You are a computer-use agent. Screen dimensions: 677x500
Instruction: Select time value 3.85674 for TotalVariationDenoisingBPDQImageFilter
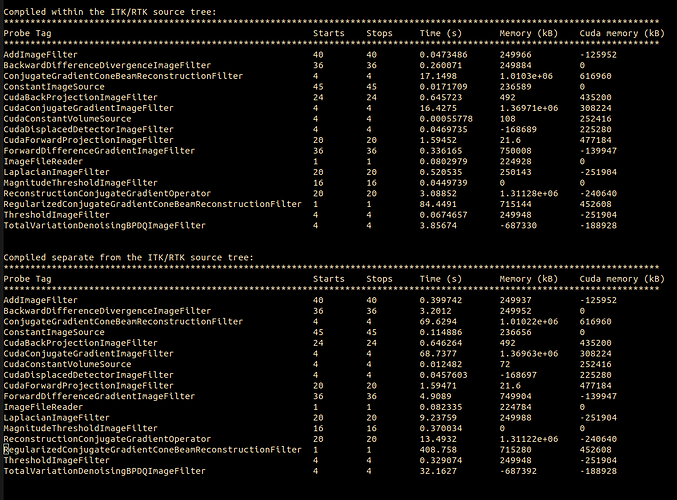438,225
